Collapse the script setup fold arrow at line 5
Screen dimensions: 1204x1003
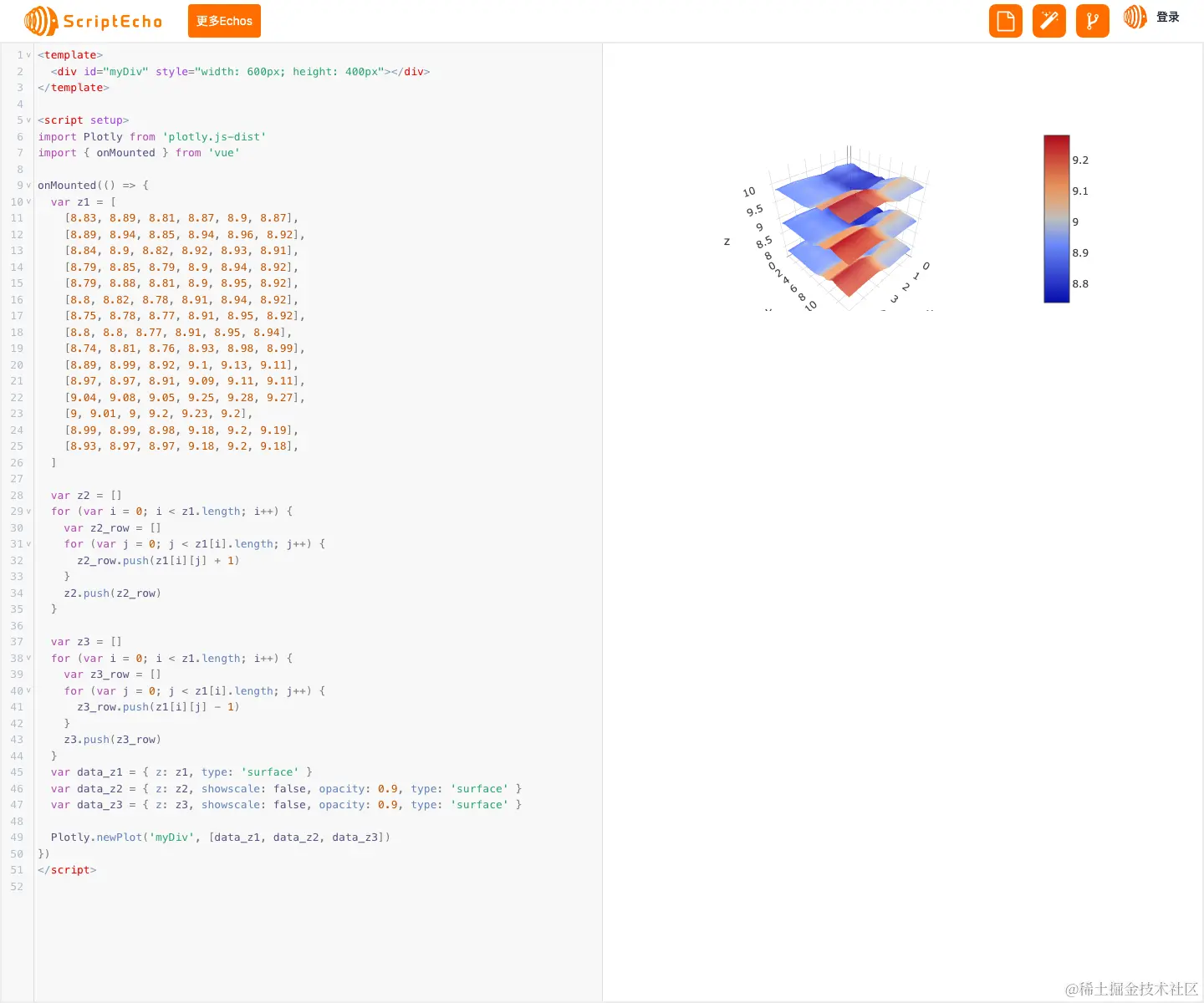click(x=28, y=120)
